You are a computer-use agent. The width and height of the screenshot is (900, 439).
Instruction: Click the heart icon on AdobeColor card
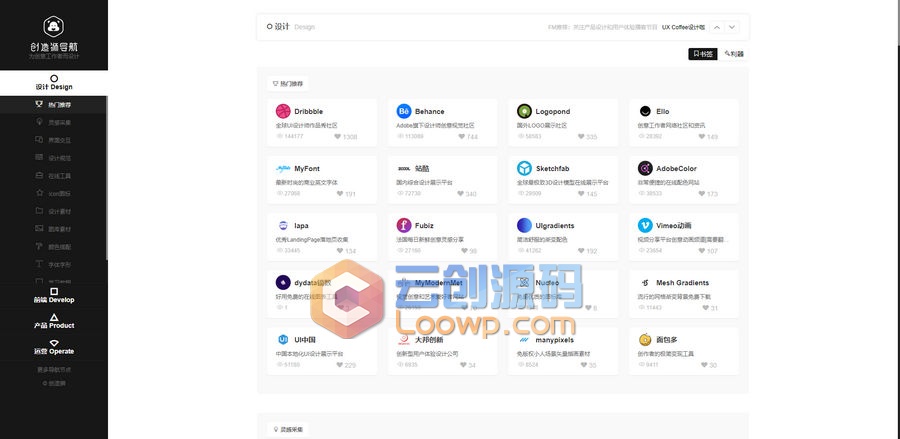tap(701, 194)
